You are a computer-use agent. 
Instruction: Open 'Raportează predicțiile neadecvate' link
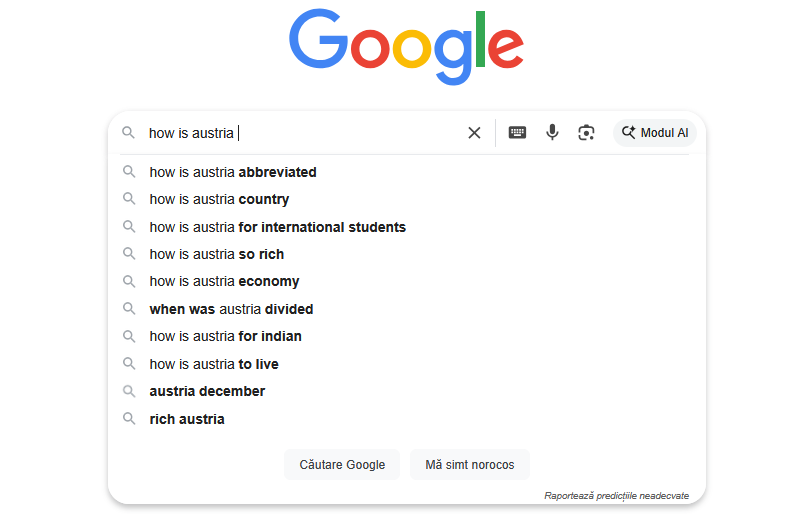[x=616, y=495]
